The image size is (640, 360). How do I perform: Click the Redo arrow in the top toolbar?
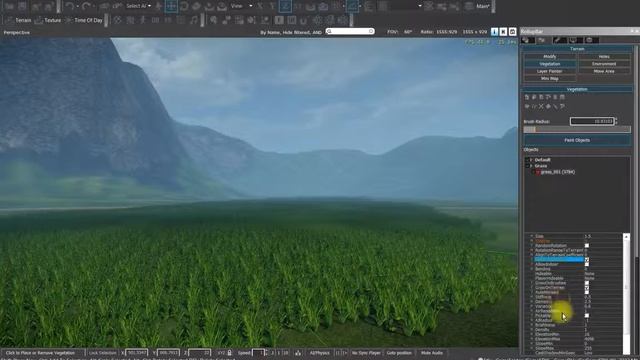coord(86,6)
